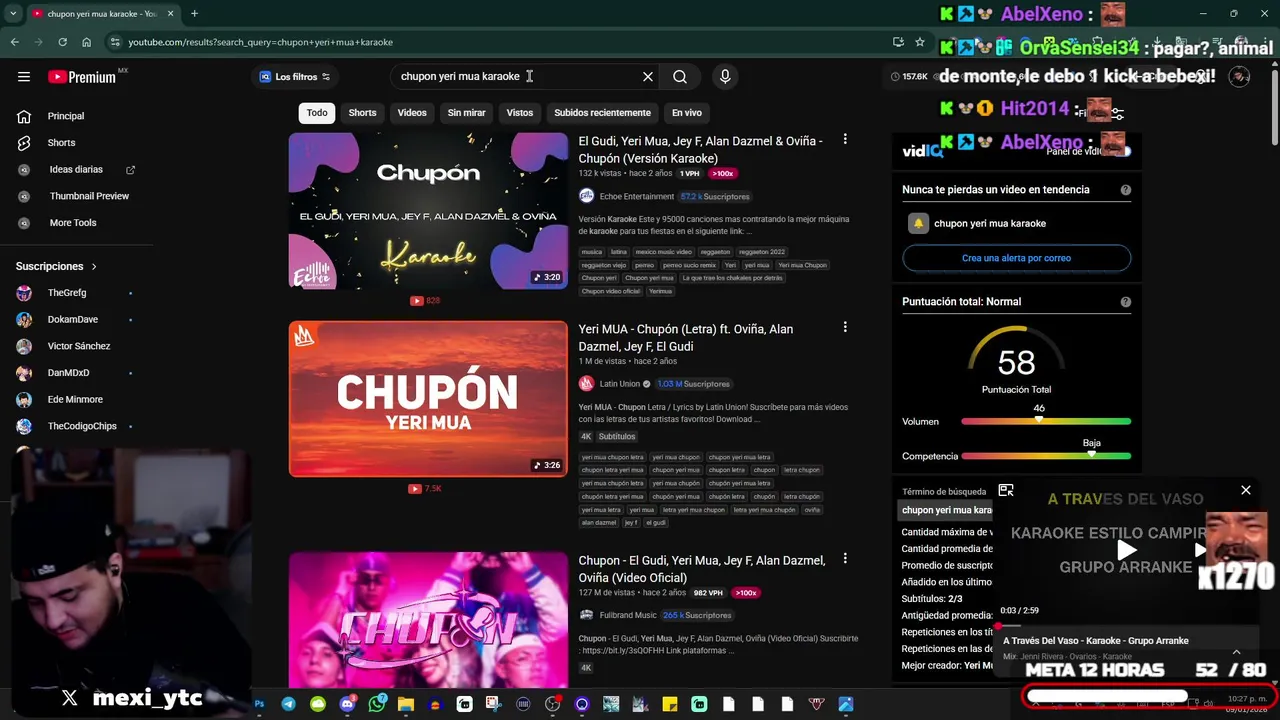The height and width of the screenshot is (720, 1280).
Task: Click the Volumen score slider bar
Action: [1046, 422]
